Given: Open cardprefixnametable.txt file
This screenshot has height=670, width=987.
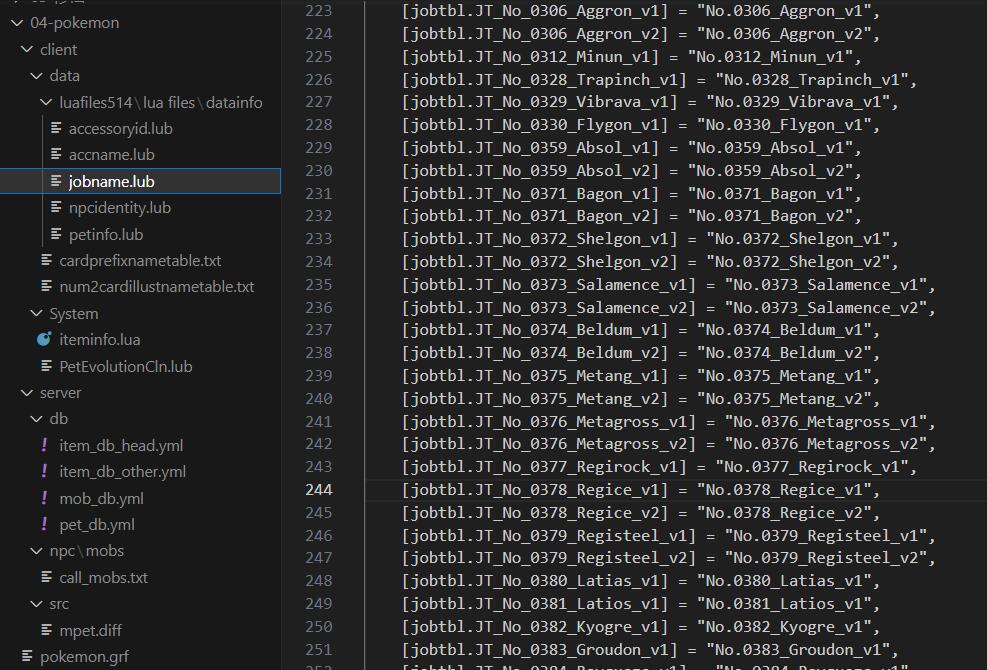Looking at the screenshot, I should coord(140,261).
